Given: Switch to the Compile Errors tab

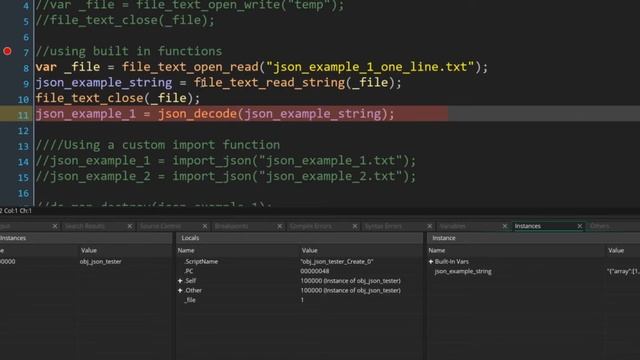Looking at the screenshot, I should [311, 226].
